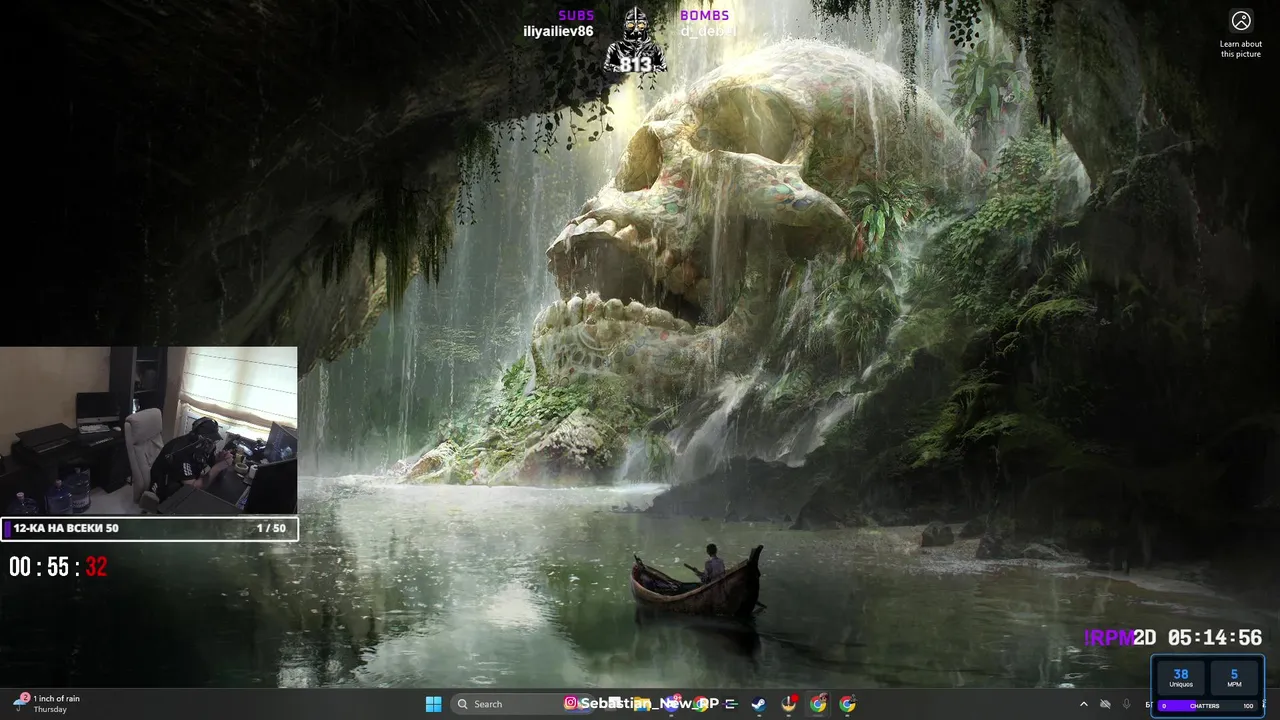Click the 05:14:56 countdown text
1280x720 pixels.
(x=1215, y=638)
